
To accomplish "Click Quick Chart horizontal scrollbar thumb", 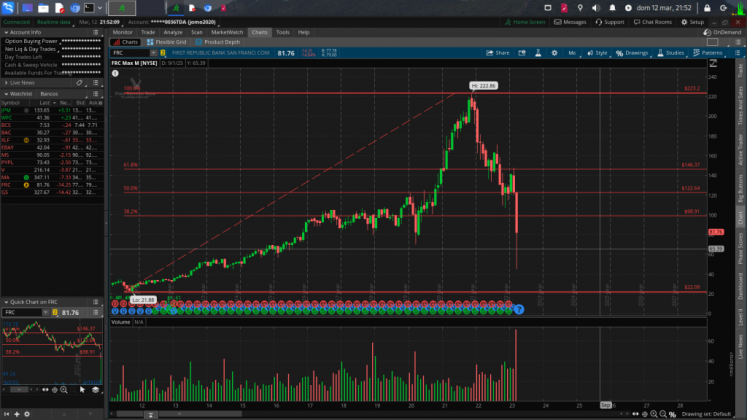I will click(19, 390).
